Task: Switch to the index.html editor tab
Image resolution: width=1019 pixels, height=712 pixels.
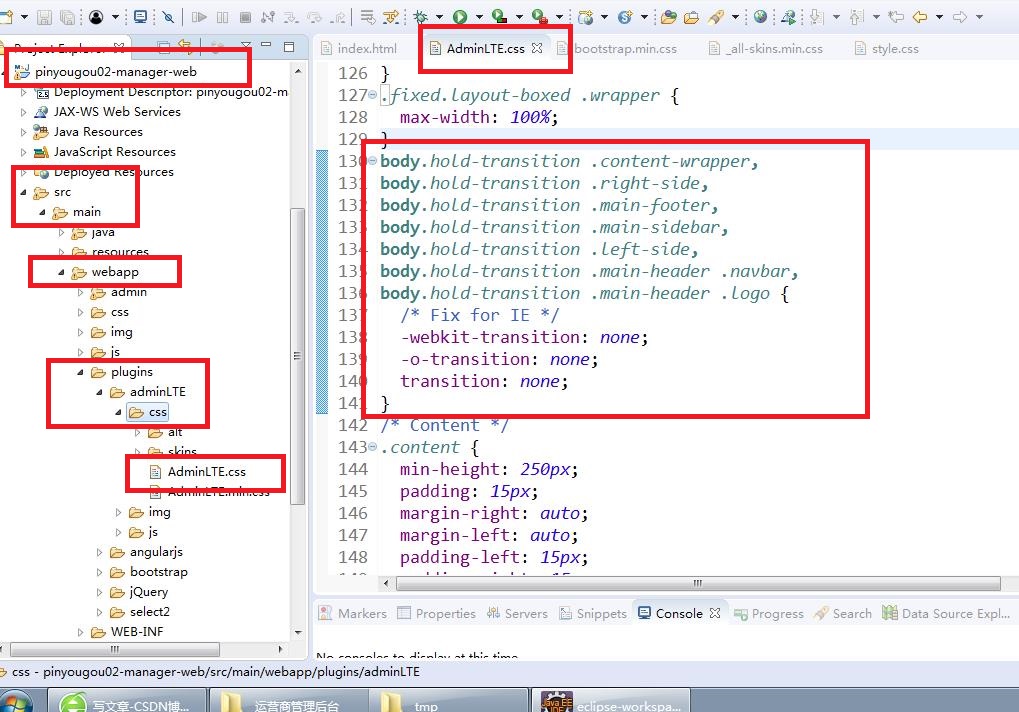Action: click(x=359, y=48)
